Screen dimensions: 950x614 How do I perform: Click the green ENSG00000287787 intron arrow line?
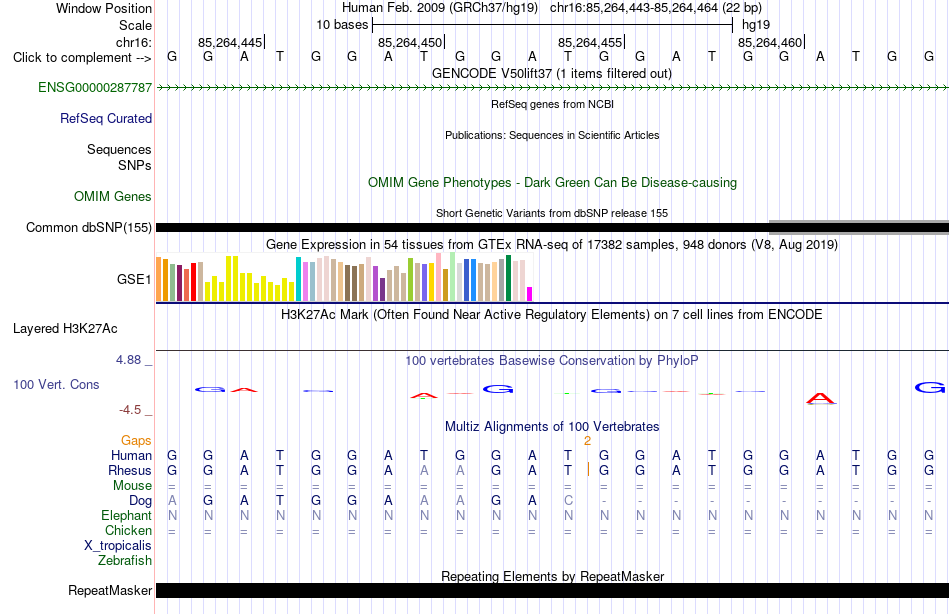point(552,88)
